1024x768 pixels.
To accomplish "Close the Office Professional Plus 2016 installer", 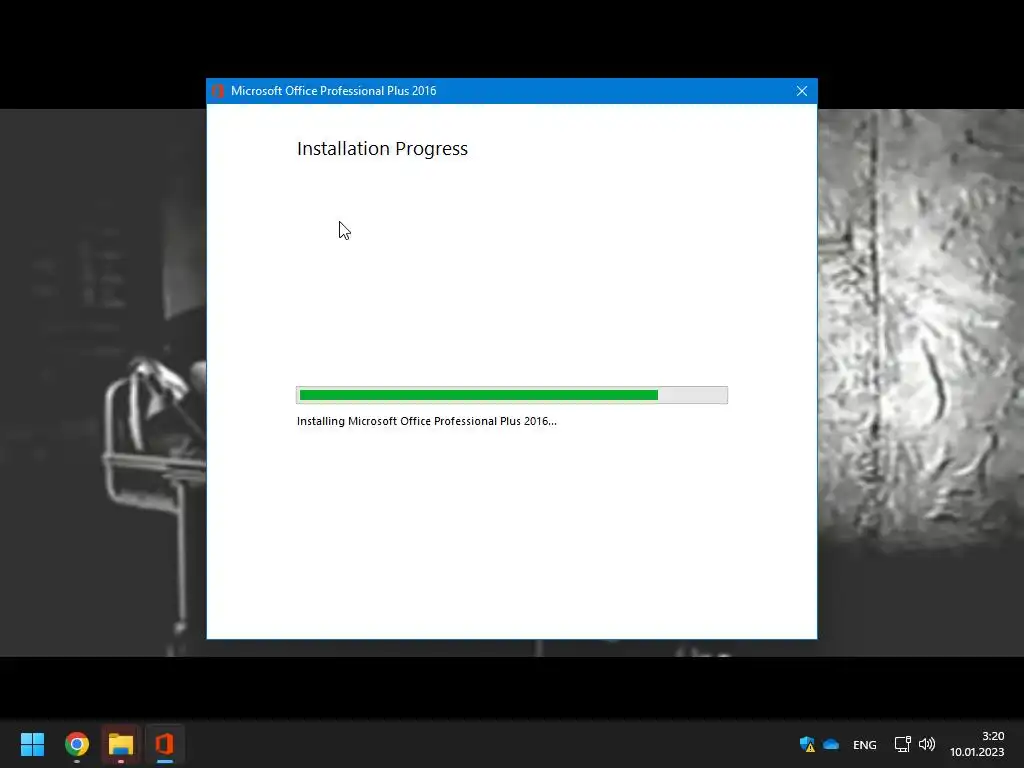I will (802, 91).
